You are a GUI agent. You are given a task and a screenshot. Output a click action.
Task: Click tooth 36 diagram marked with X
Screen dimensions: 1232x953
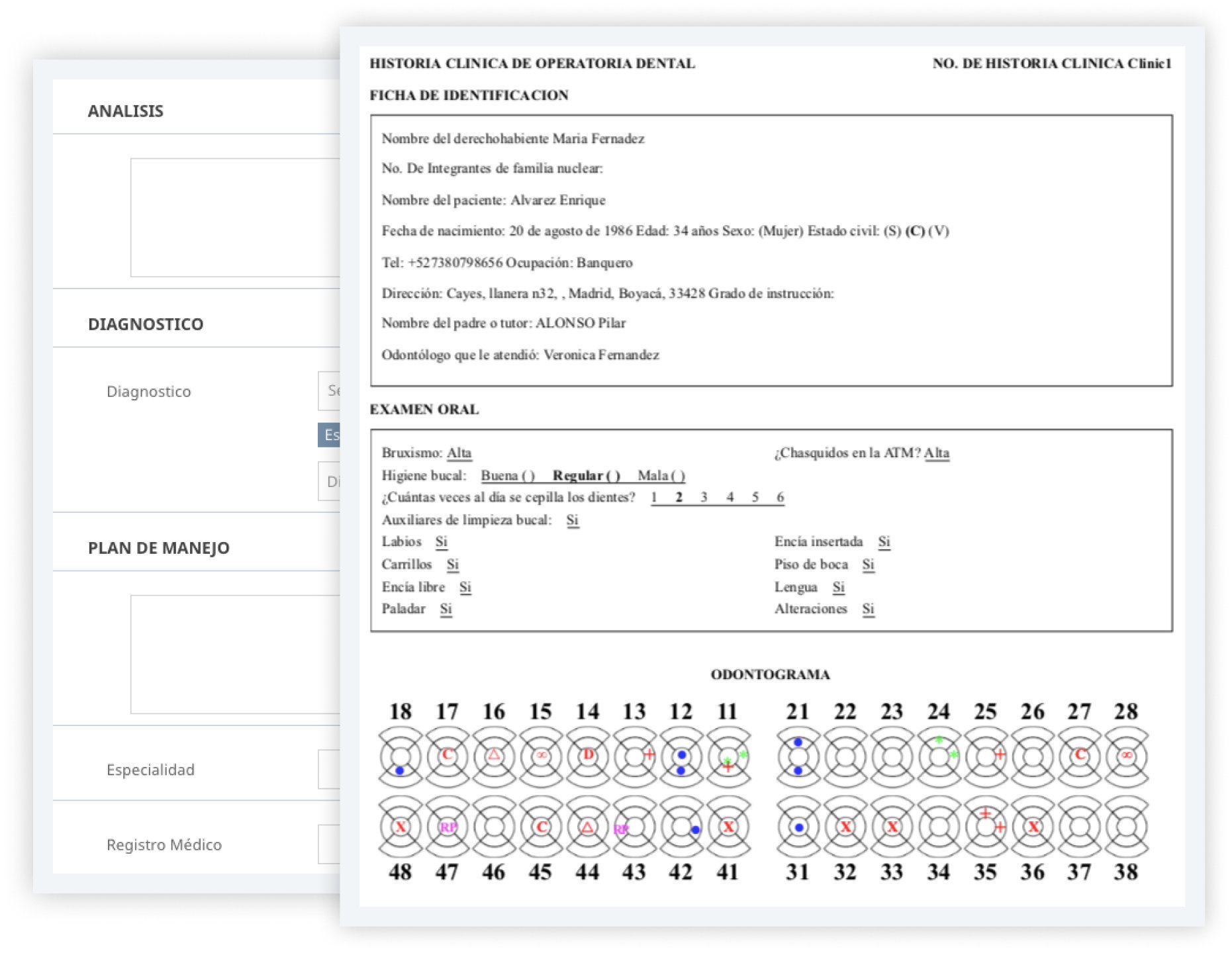(x=1033, y=827)
